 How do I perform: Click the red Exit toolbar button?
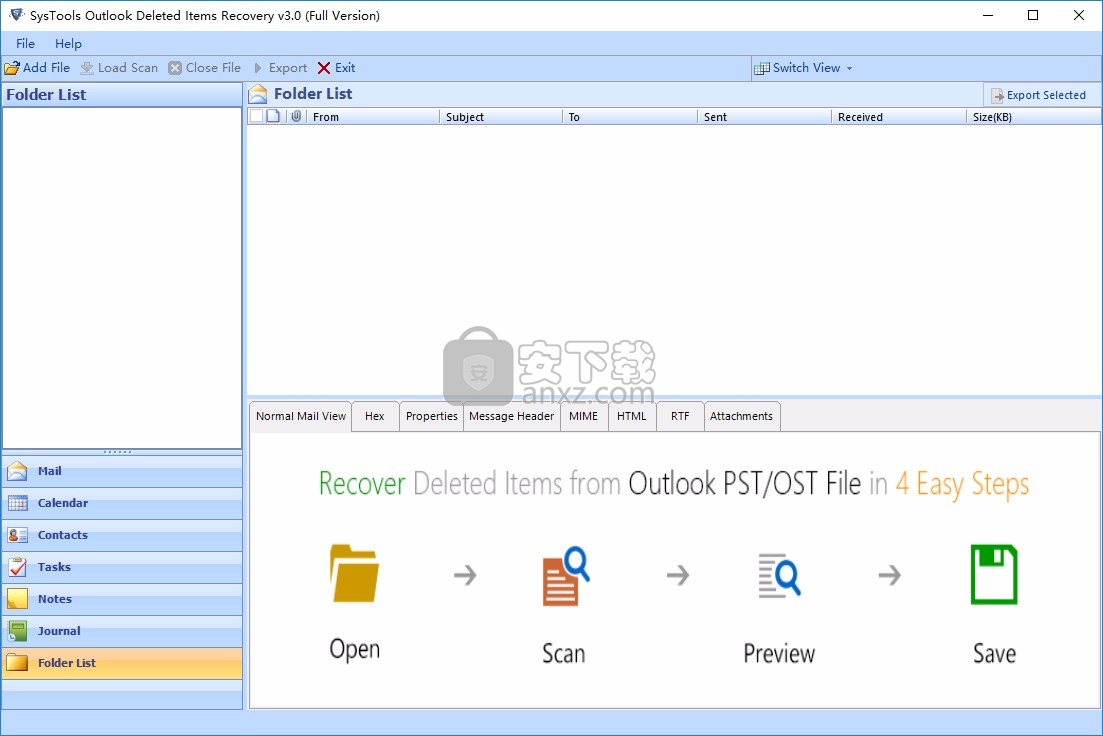pos(336,68)
